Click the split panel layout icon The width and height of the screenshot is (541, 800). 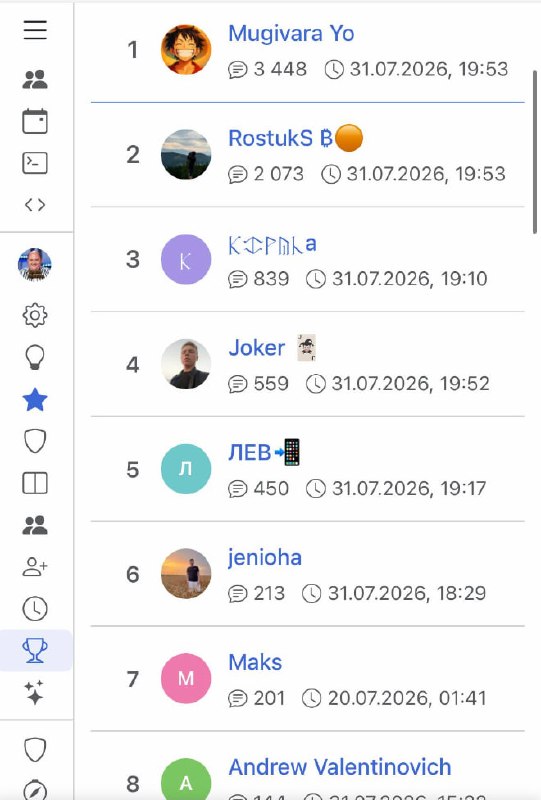tap(35, 483)
